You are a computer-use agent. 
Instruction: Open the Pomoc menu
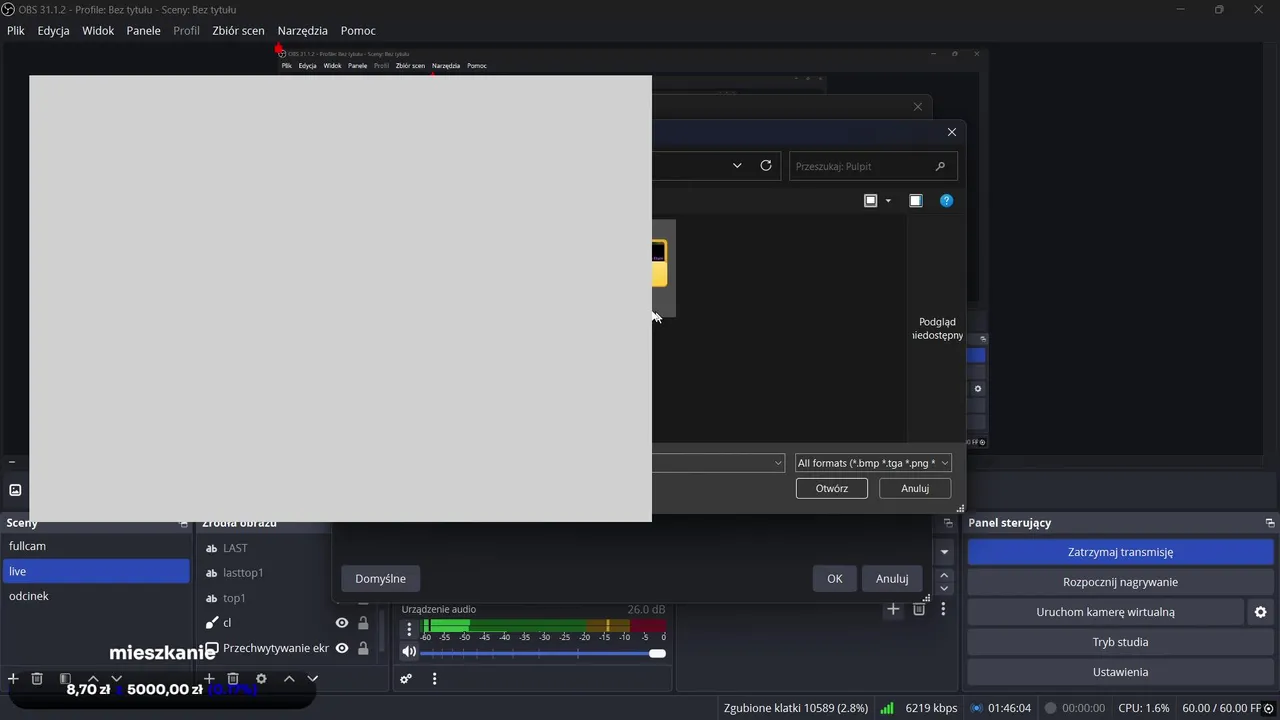pos(358,31)
